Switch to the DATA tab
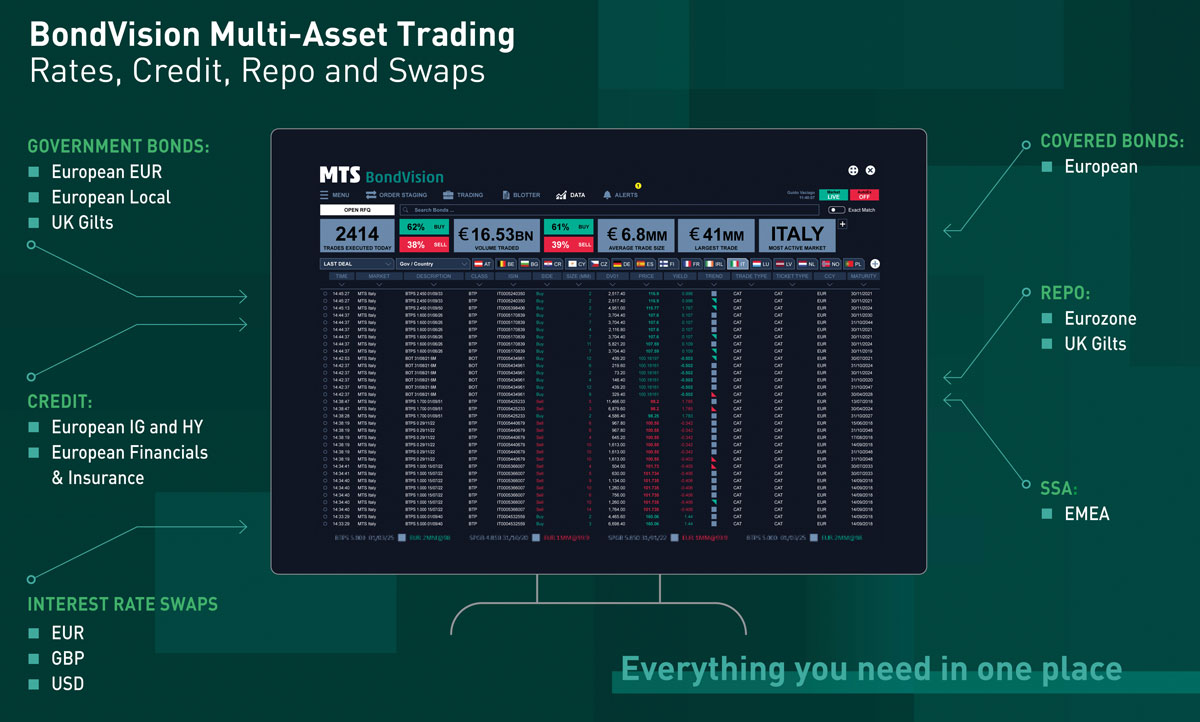Viewport: 1200px width, 722px height. [x=570, y=195]
